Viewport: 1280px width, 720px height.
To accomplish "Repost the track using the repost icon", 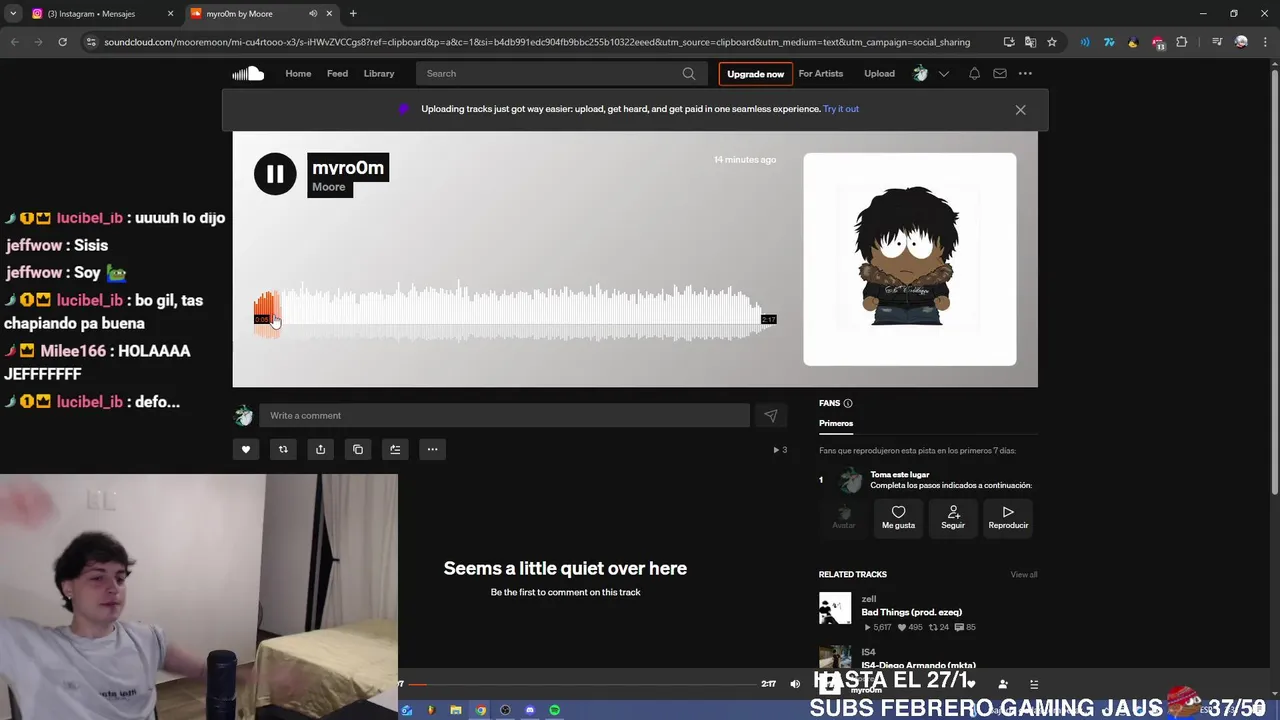I will click(283, 449).
